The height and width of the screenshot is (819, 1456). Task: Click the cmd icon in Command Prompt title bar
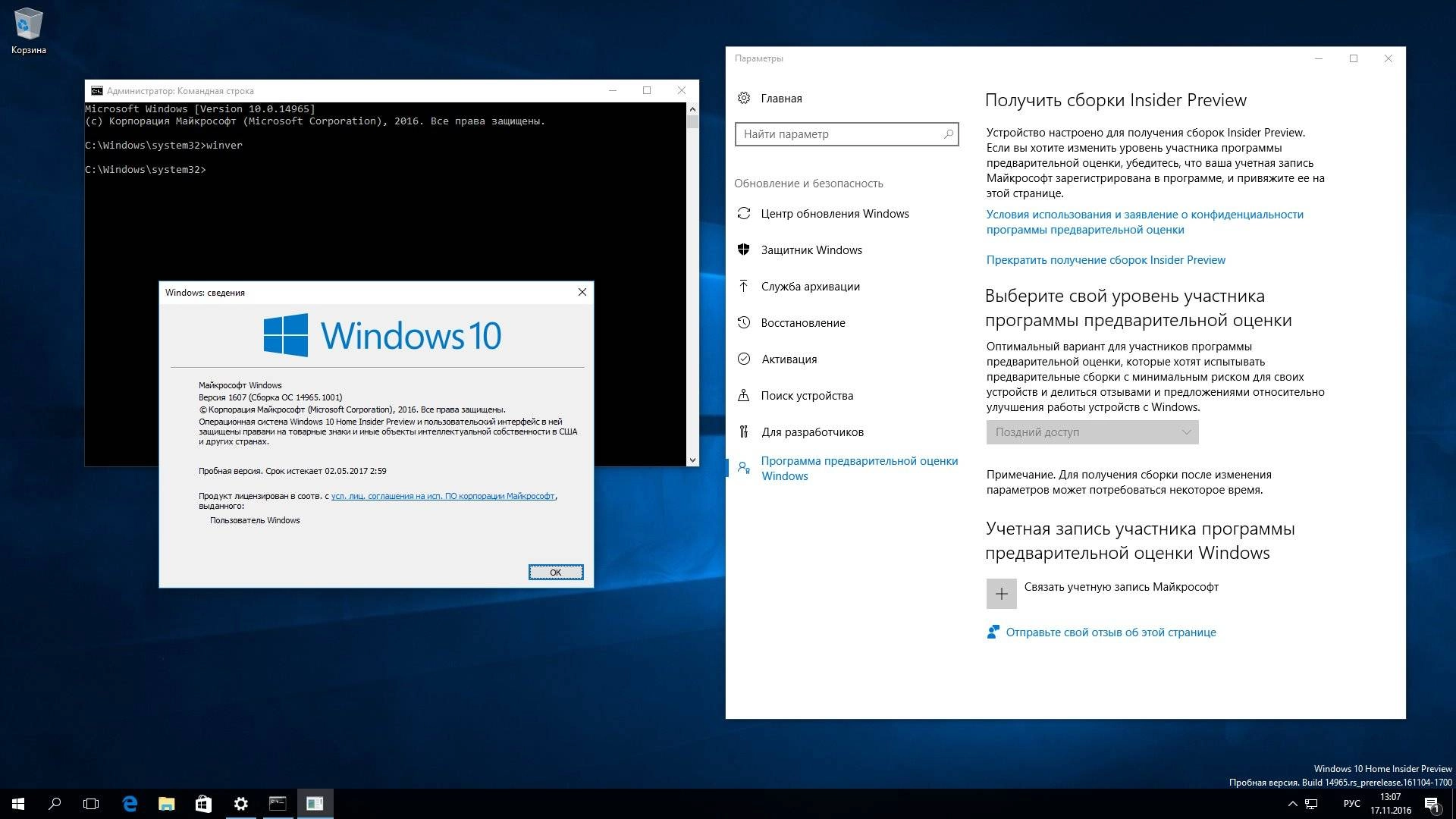tap(97, 91)
